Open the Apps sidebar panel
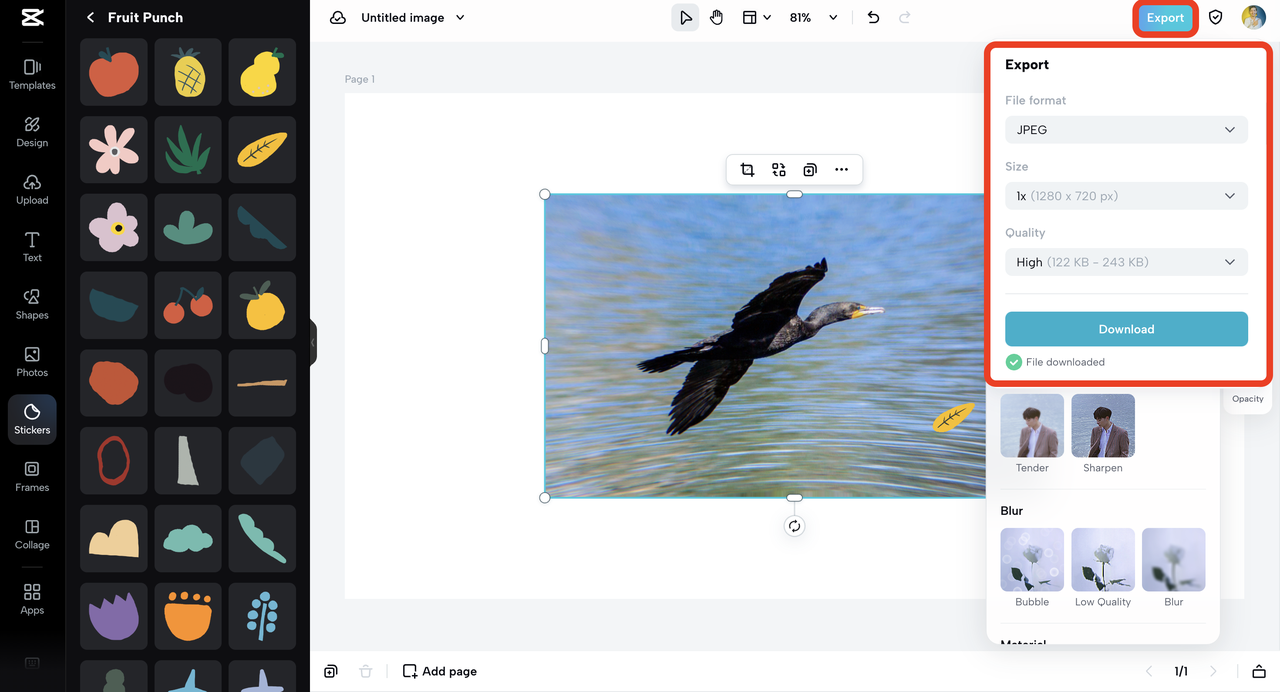This screenshot has width=1280, height=692. pyautogui.click(x=32, y=599)
